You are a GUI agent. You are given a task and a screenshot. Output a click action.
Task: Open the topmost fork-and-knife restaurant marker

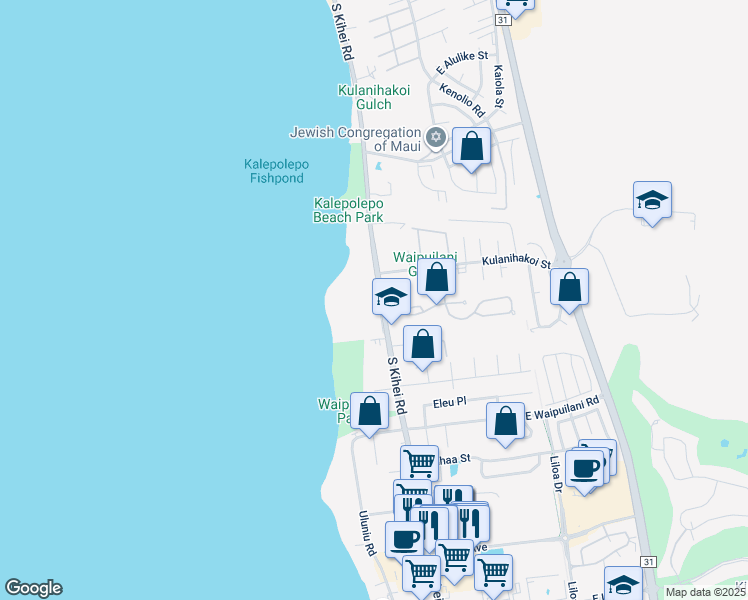click(x=454, y=495)
